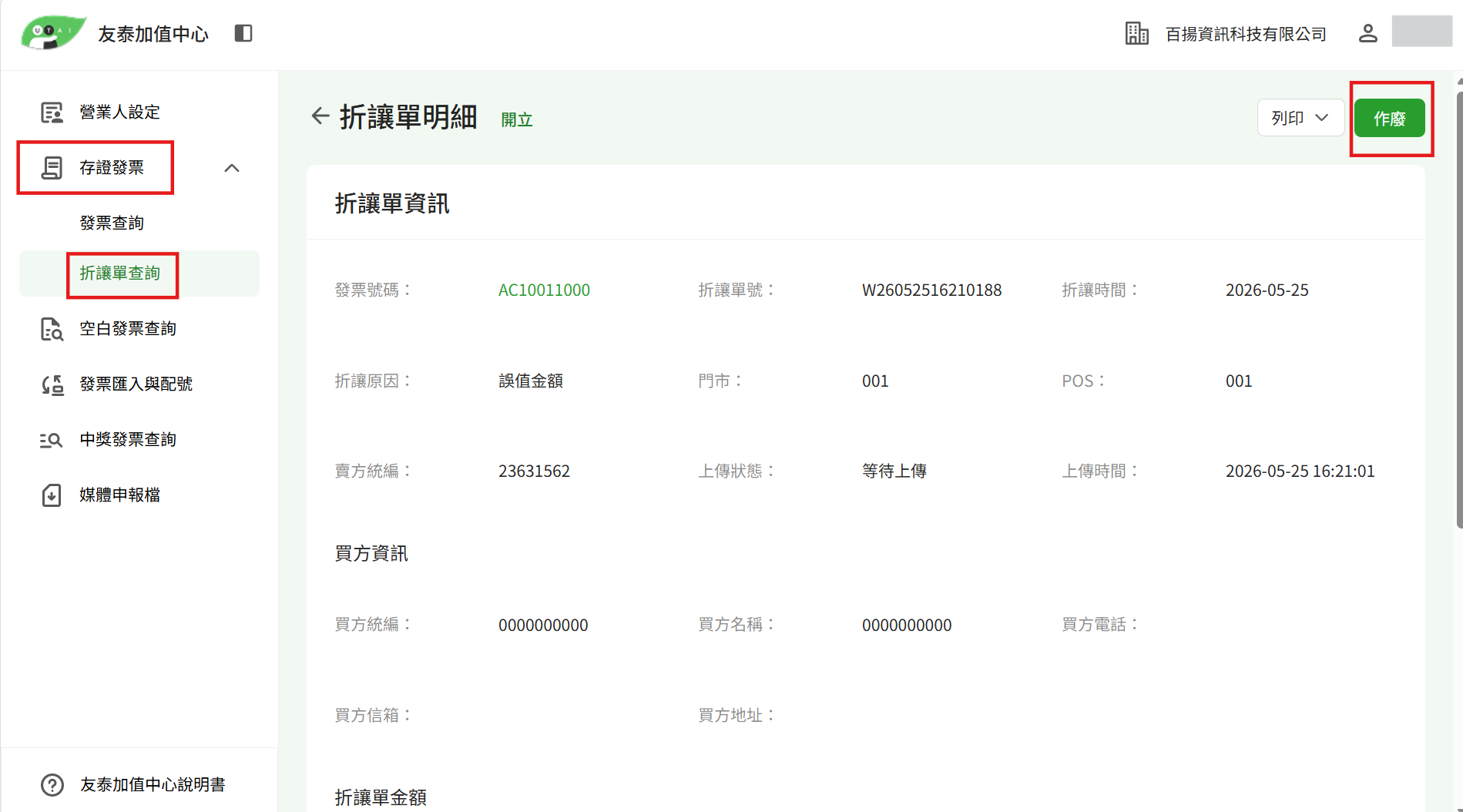Go back using the arrow icon
The height and width of the screenshot is (812, 1463).
click(x=320, y=116)
